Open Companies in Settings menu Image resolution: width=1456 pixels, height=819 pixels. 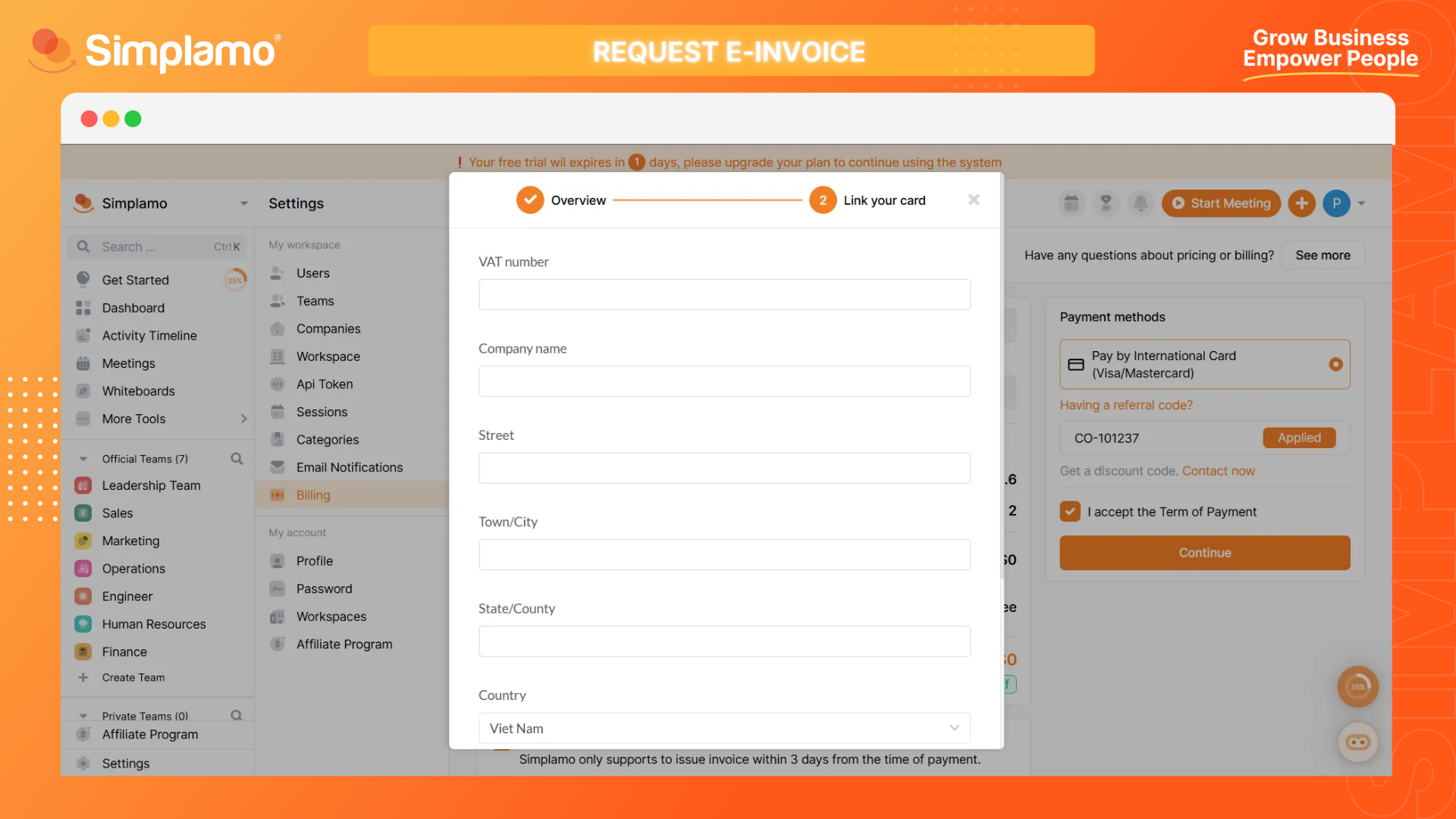pyautogui.click(x=328, y=328)
